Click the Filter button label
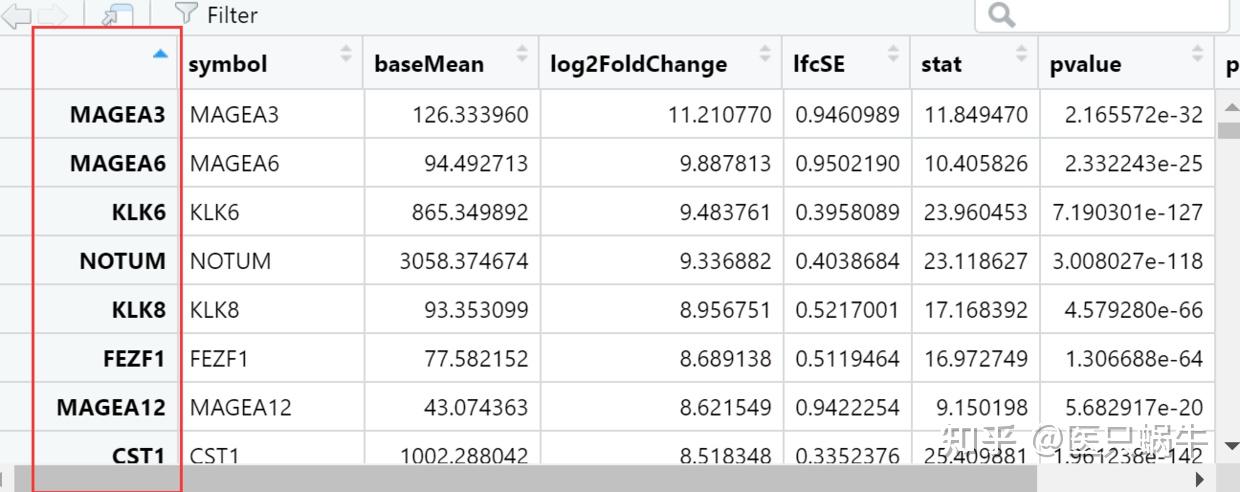 point(232,15)
